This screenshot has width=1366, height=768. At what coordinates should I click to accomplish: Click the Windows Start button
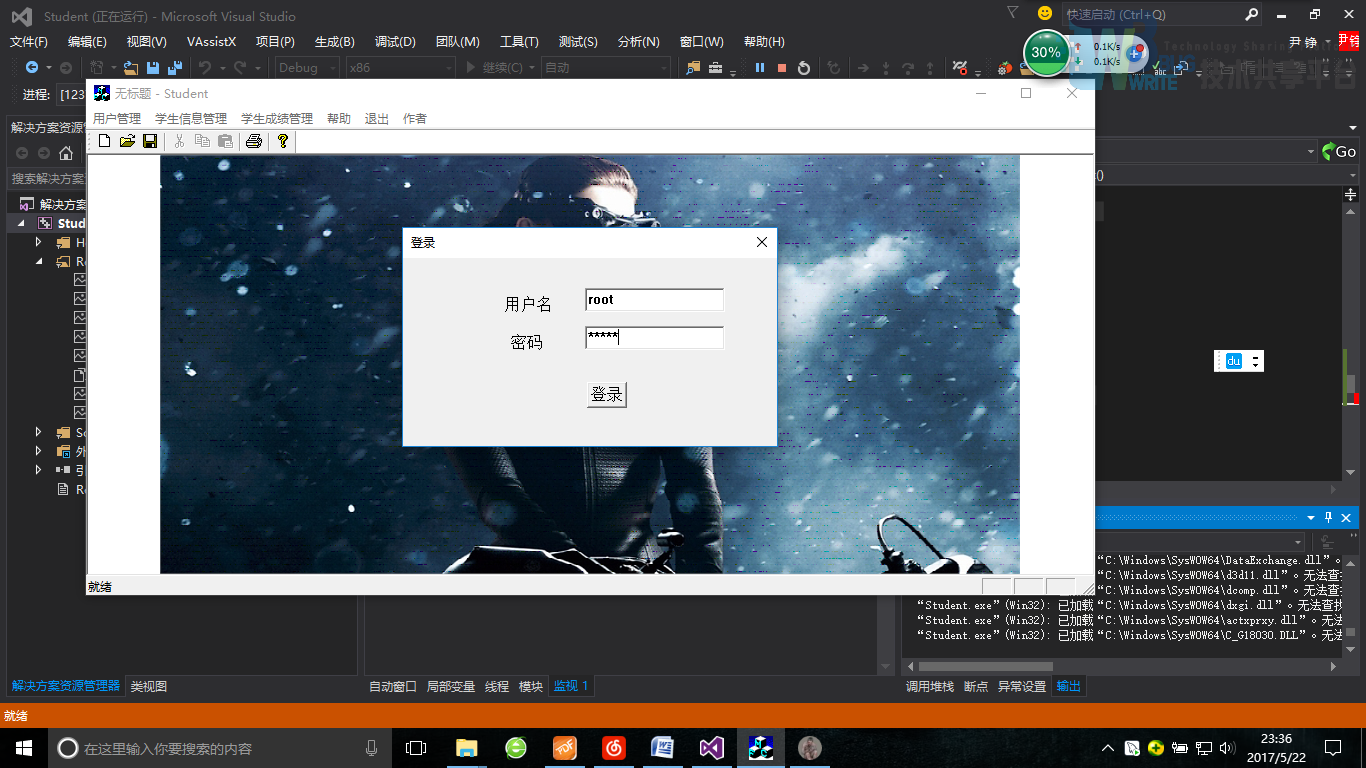[x=23, y=747]
